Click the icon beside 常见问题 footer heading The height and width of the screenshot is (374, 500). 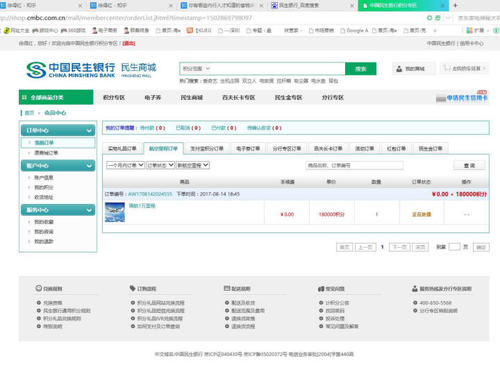point(321,289)
